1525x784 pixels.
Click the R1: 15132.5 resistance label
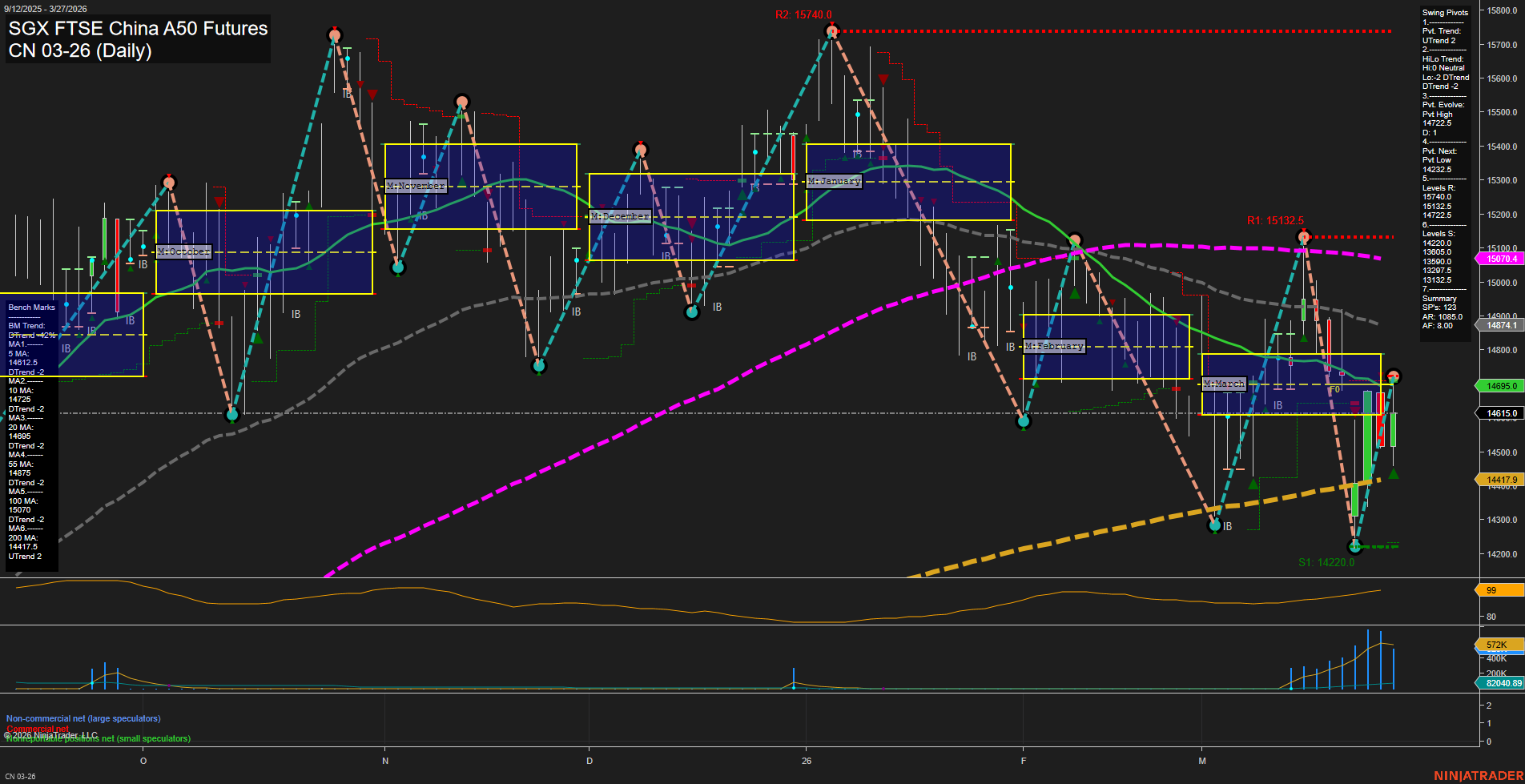(x=1277, y=218)
